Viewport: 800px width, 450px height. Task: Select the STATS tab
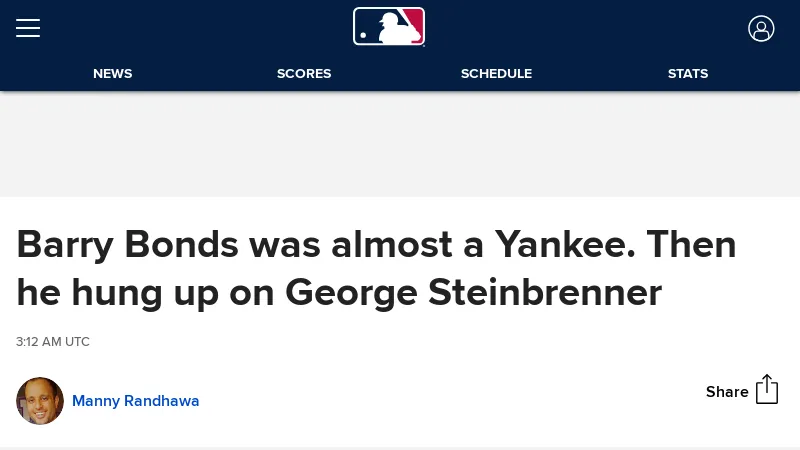[x=688, y=74]
